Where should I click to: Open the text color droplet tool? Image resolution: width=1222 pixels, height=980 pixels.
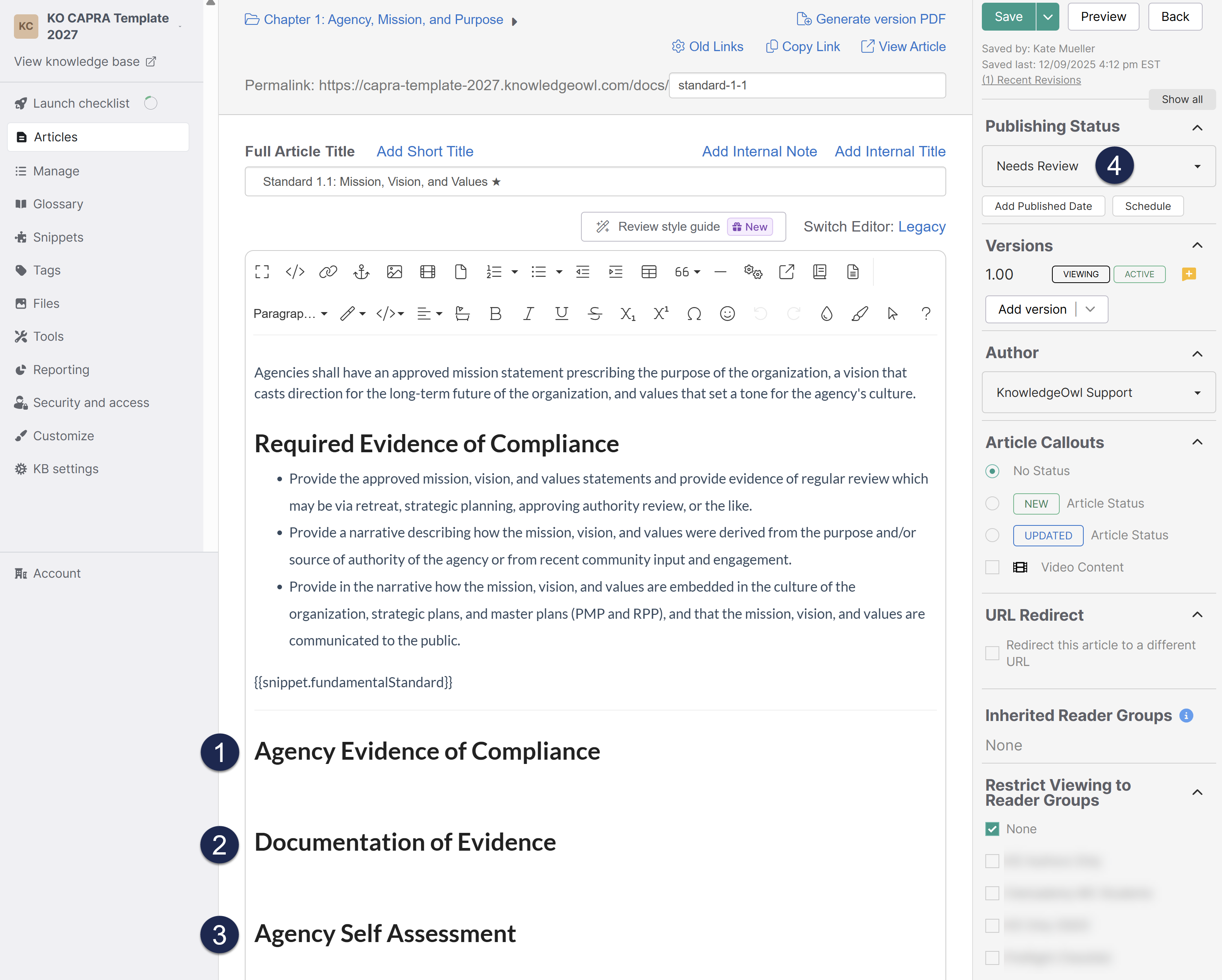point(827,313)
